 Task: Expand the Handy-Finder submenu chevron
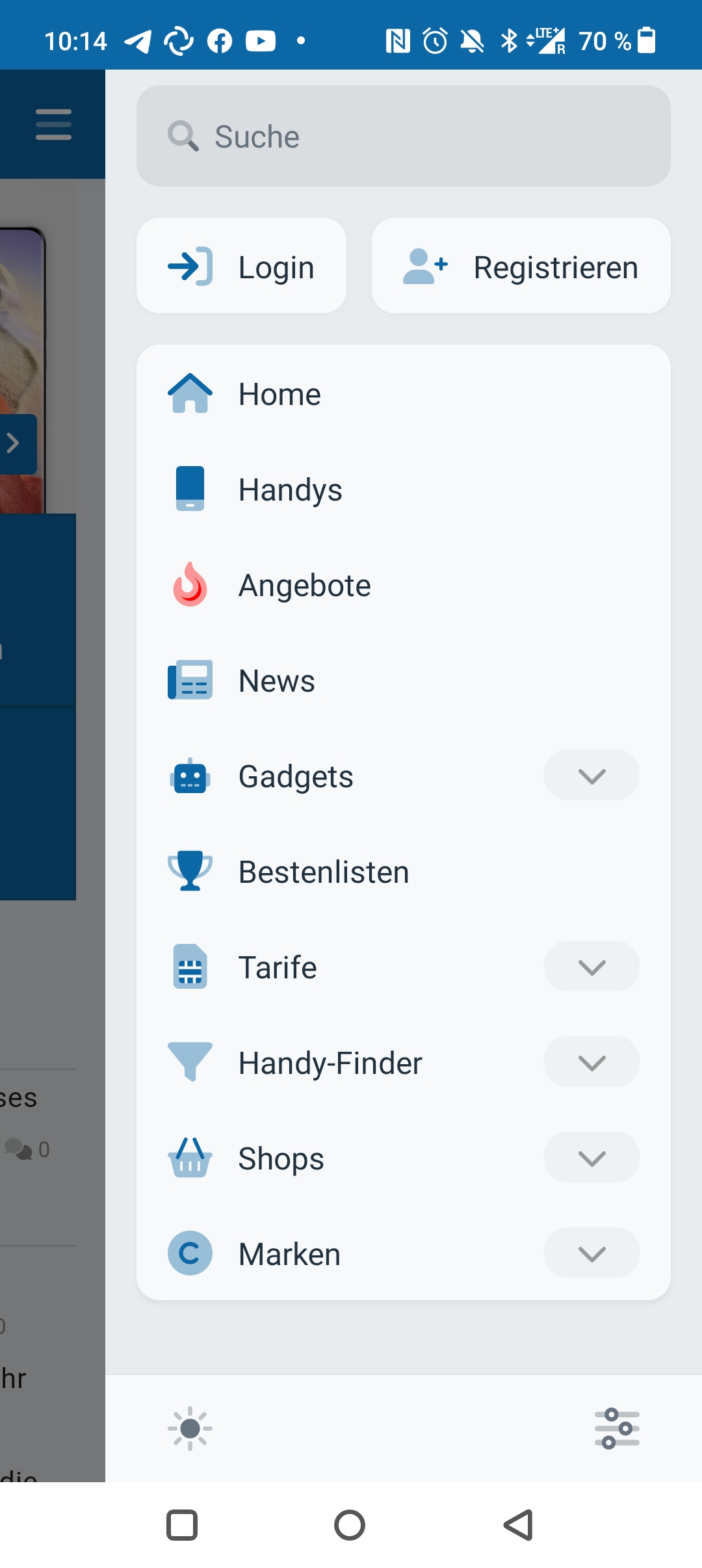(591, 1062)
